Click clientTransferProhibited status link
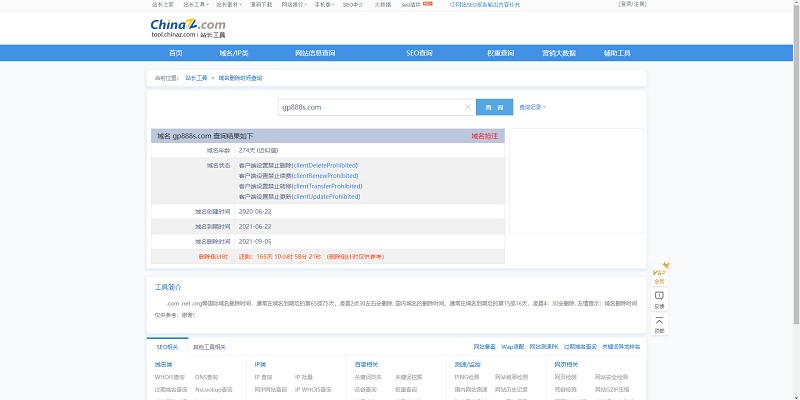Image resolution: width=800 pixels, height=400 pixels. pyautogui.click(x=327, y=186)
